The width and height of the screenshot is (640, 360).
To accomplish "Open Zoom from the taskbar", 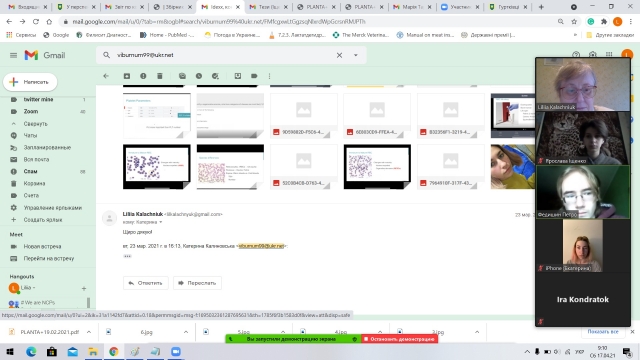I will [x=176, y=352].
